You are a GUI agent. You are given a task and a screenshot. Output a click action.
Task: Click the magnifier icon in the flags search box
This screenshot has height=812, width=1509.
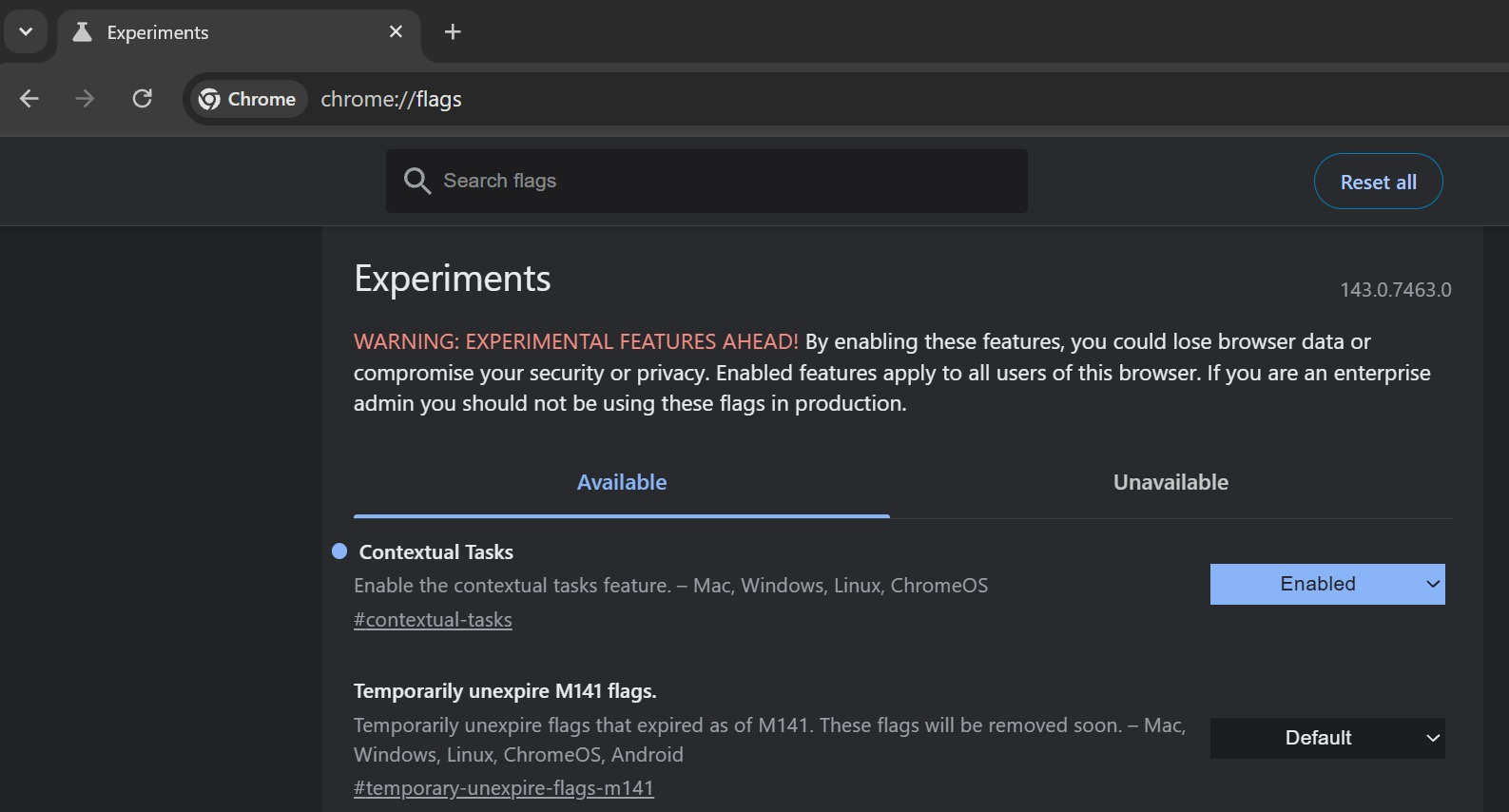[x=416, y=181]
